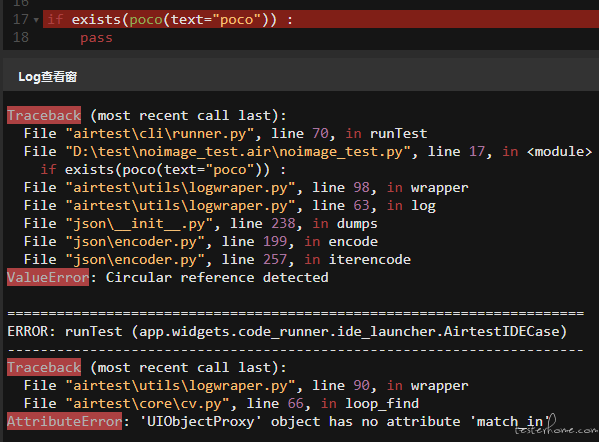Image resolution: width=599 pixels, height=442 pixels.
Task: Click the 'Log查看窗' panel title
Action: tap(47, 76)
